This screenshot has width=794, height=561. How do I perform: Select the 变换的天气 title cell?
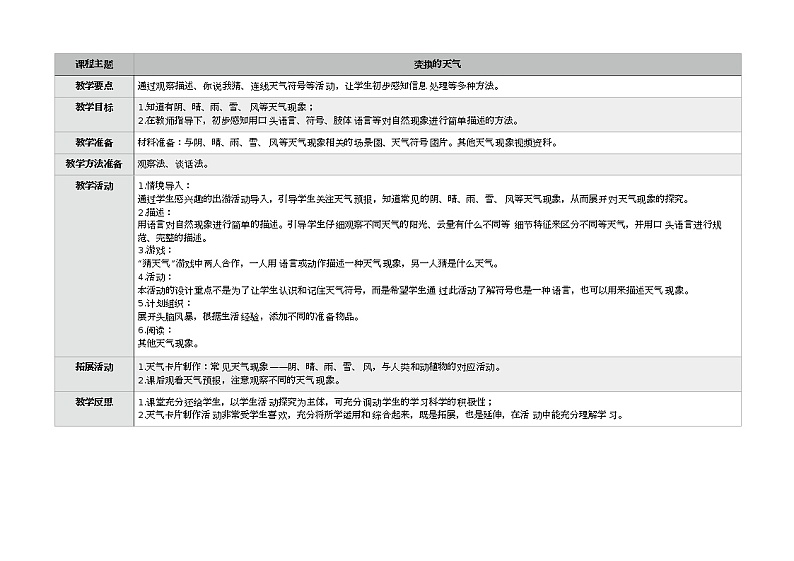[437, 63]
